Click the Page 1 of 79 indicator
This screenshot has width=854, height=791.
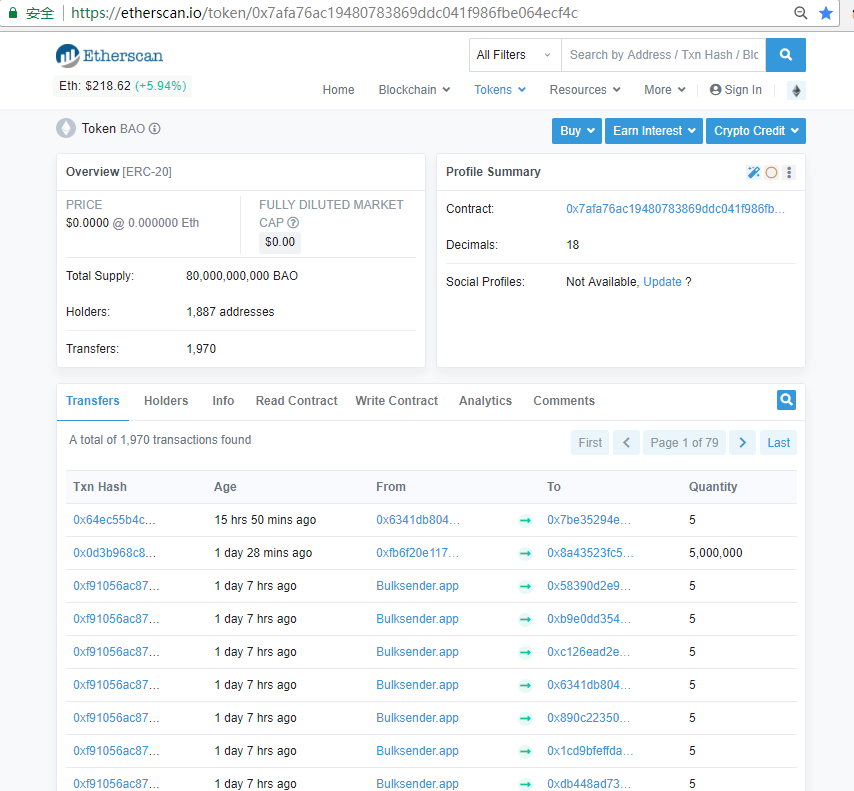point(684,442)
